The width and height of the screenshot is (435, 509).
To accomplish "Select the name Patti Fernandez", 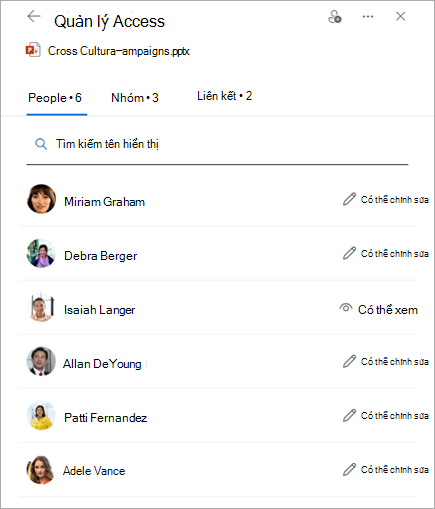I will click(x=105, y=418).
